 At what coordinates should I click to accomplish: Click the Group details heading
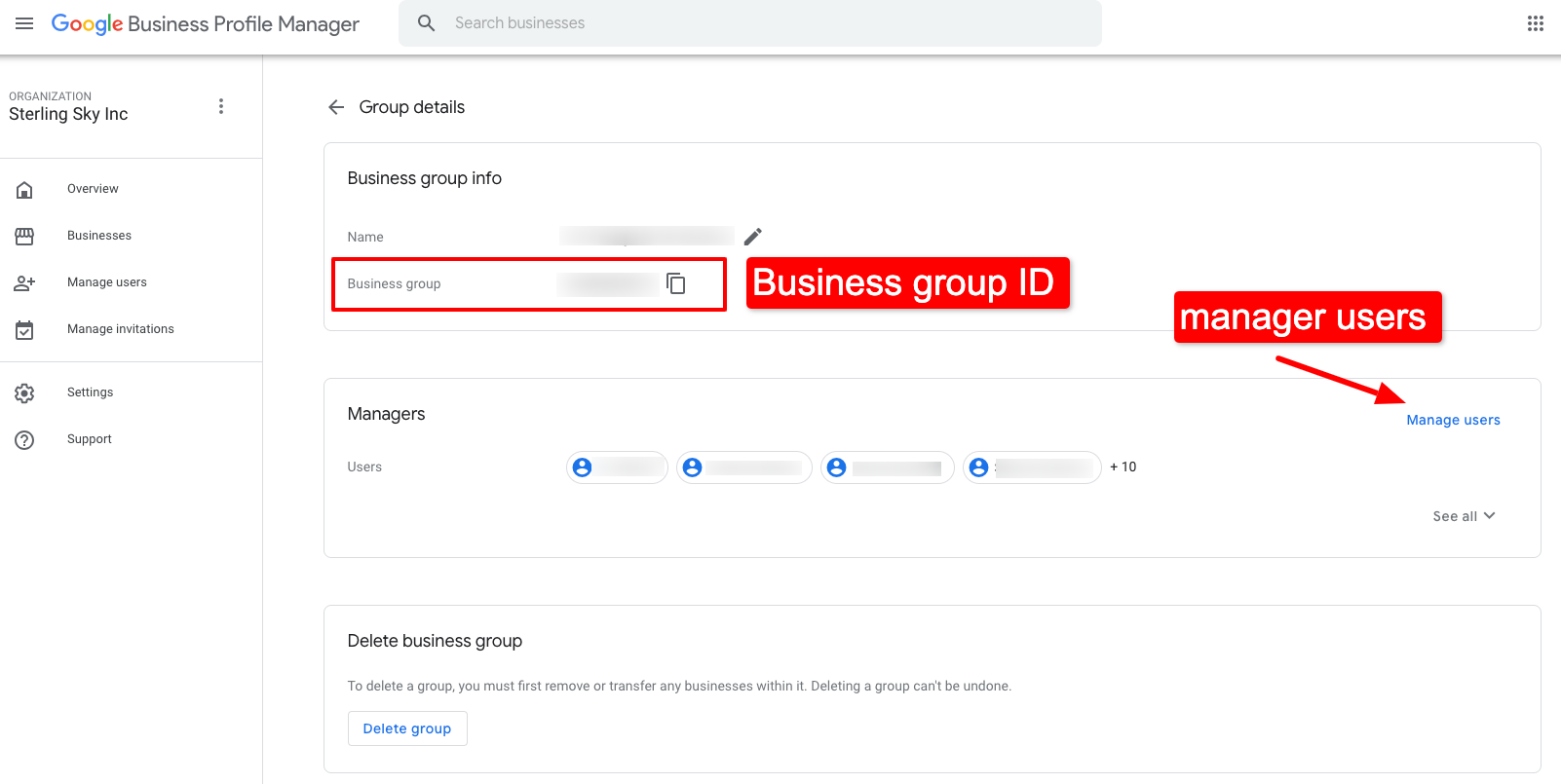[x=412, y=107]
